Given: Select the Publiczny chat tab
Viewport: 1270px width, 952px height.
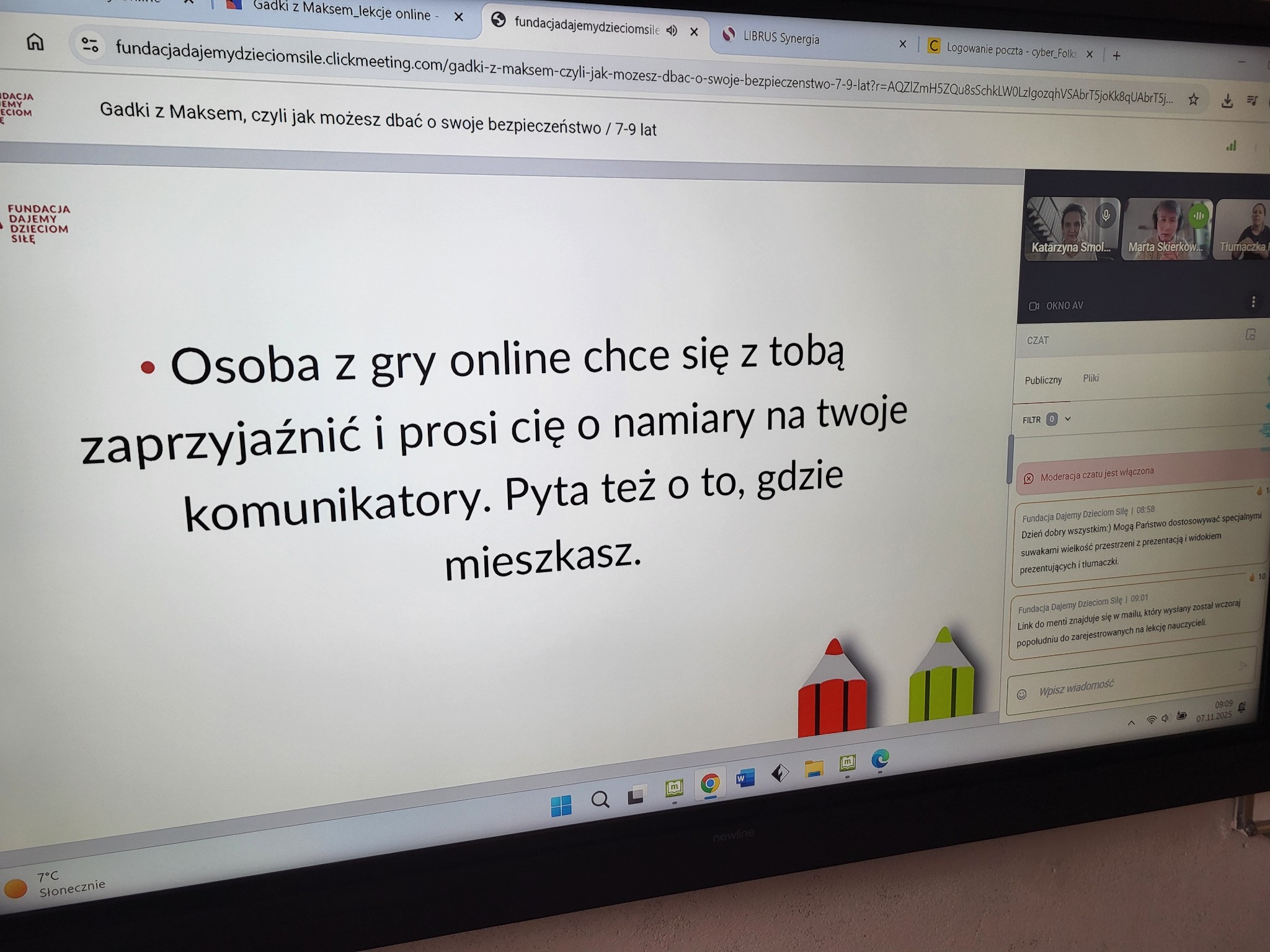Looking at the screenshot, I should pyautogui.click(x=1043, y=380).
